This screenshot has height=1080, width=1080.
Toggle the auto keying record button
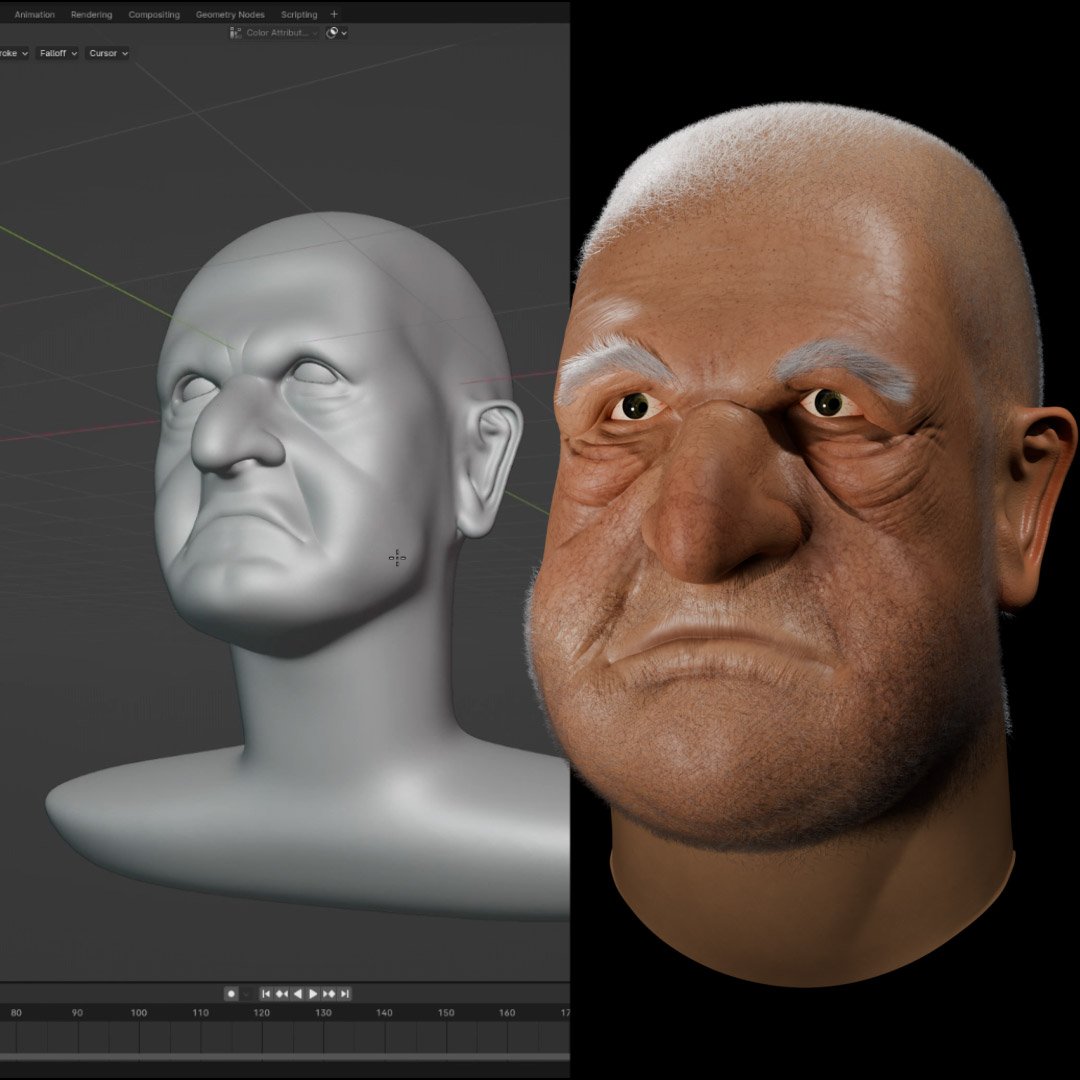pos(231,993)
